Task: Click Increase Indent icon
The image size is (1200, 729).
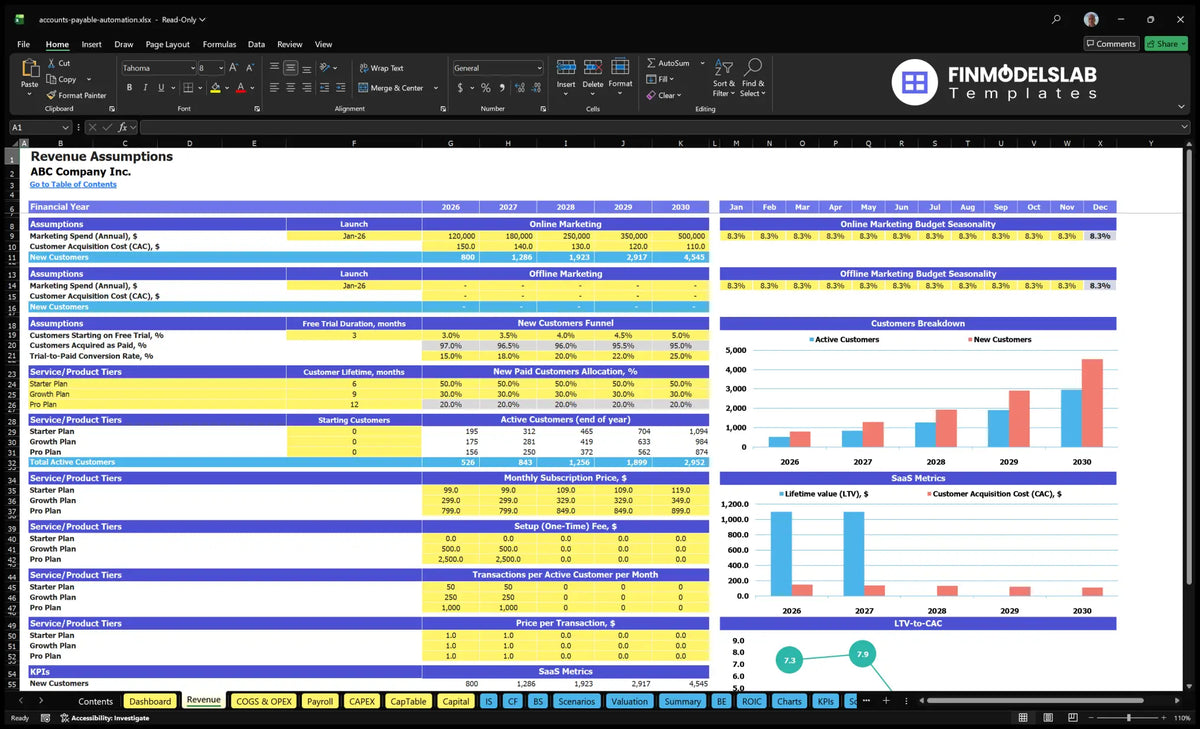Action: pyautogui.click(x=342, y=88)
